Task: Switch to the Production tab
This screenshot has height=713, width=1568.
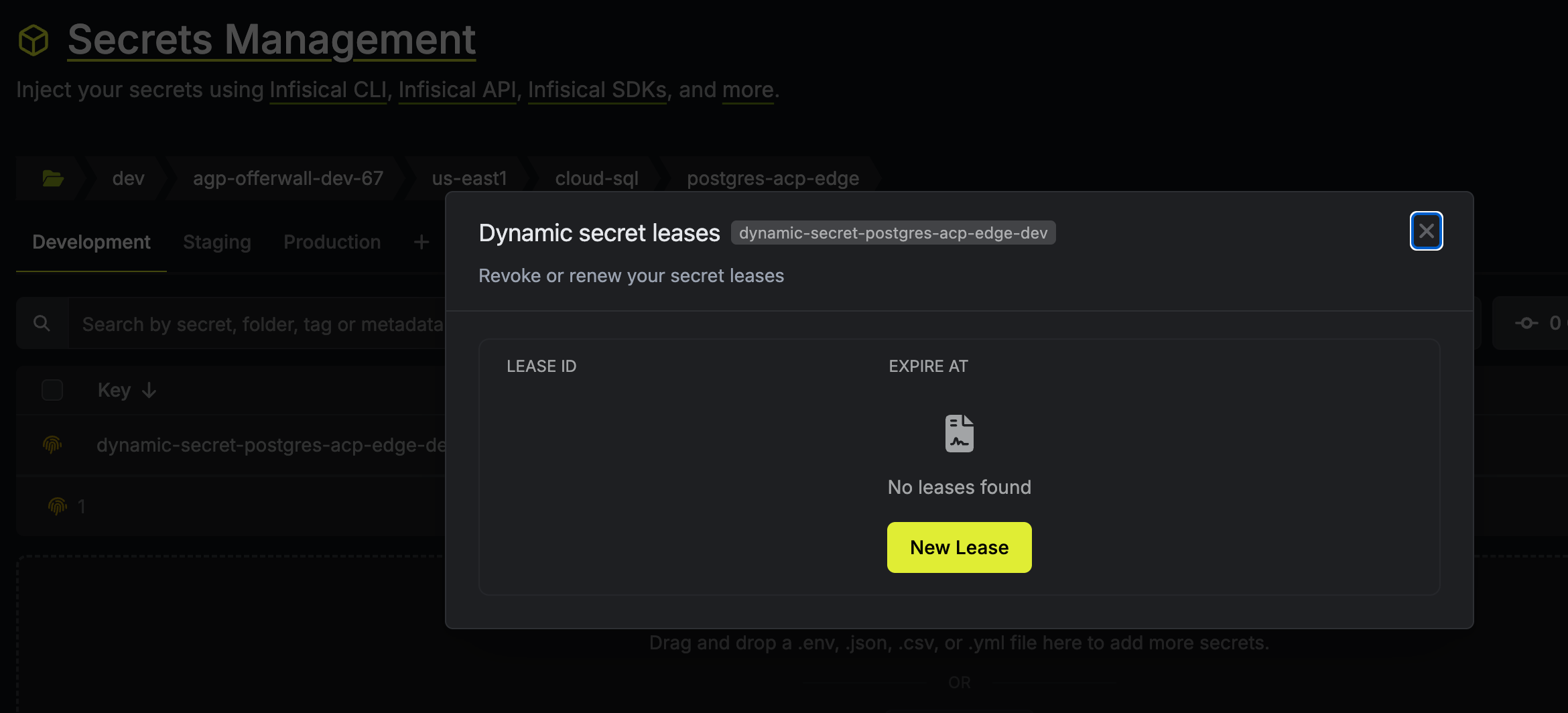Action: (x=332, y=242)
